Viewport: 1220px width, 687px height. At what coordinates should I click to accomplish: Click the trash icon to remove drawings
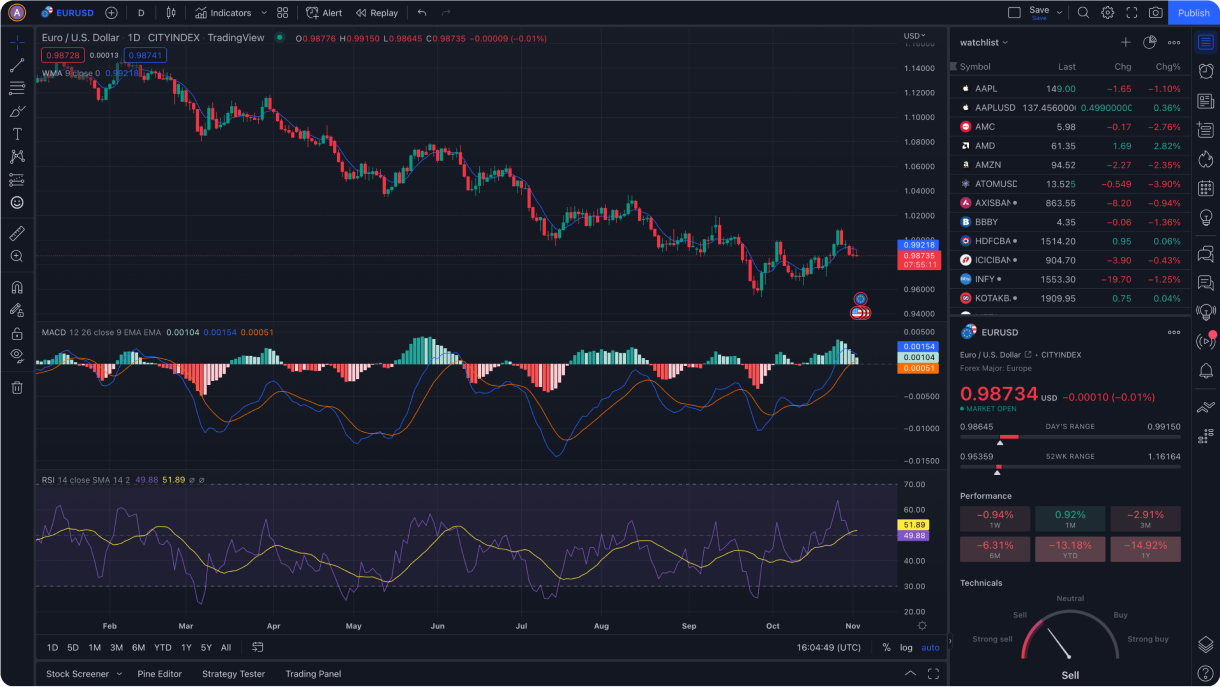click(x=17, y=388)
